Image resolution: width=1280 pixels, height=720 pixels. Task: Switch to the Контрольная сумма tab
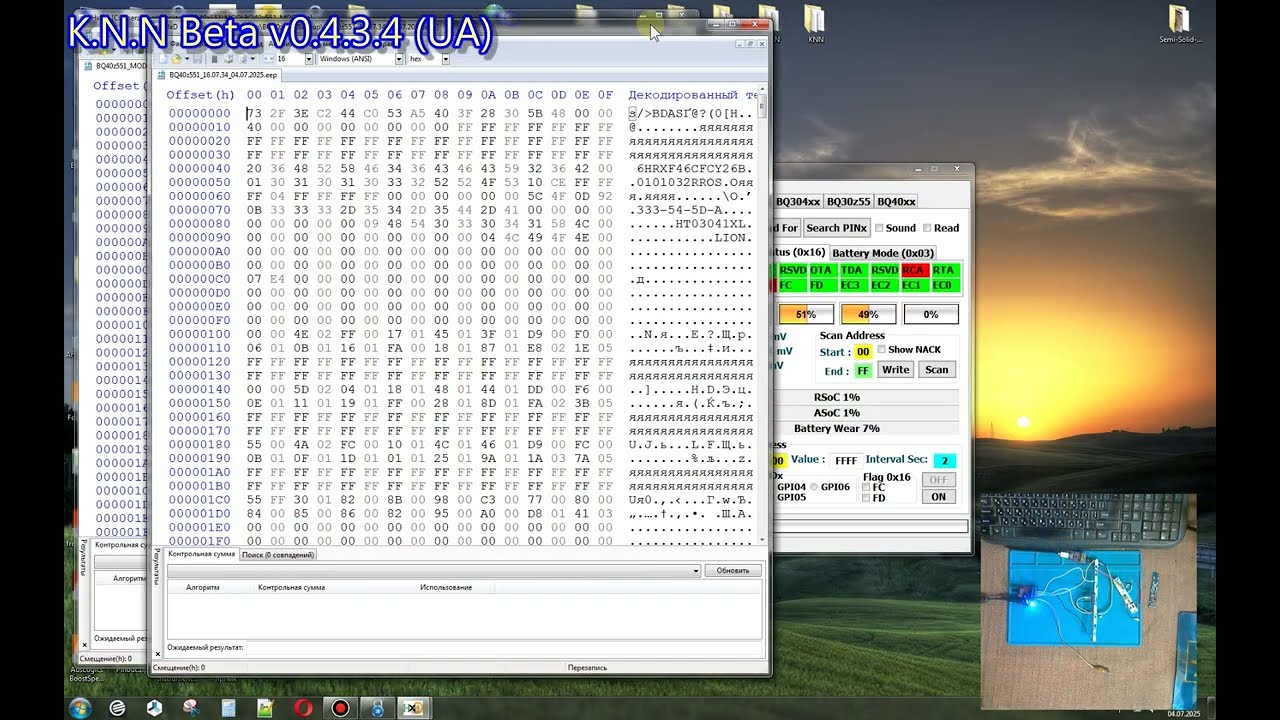point(201,554)
